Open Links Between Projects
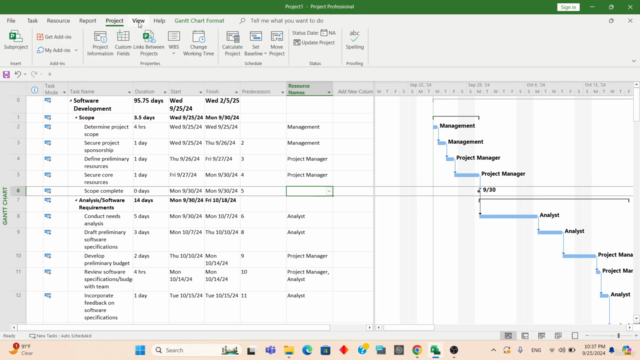Viewport: 640px width, 360px height. [x=149, y=43]
